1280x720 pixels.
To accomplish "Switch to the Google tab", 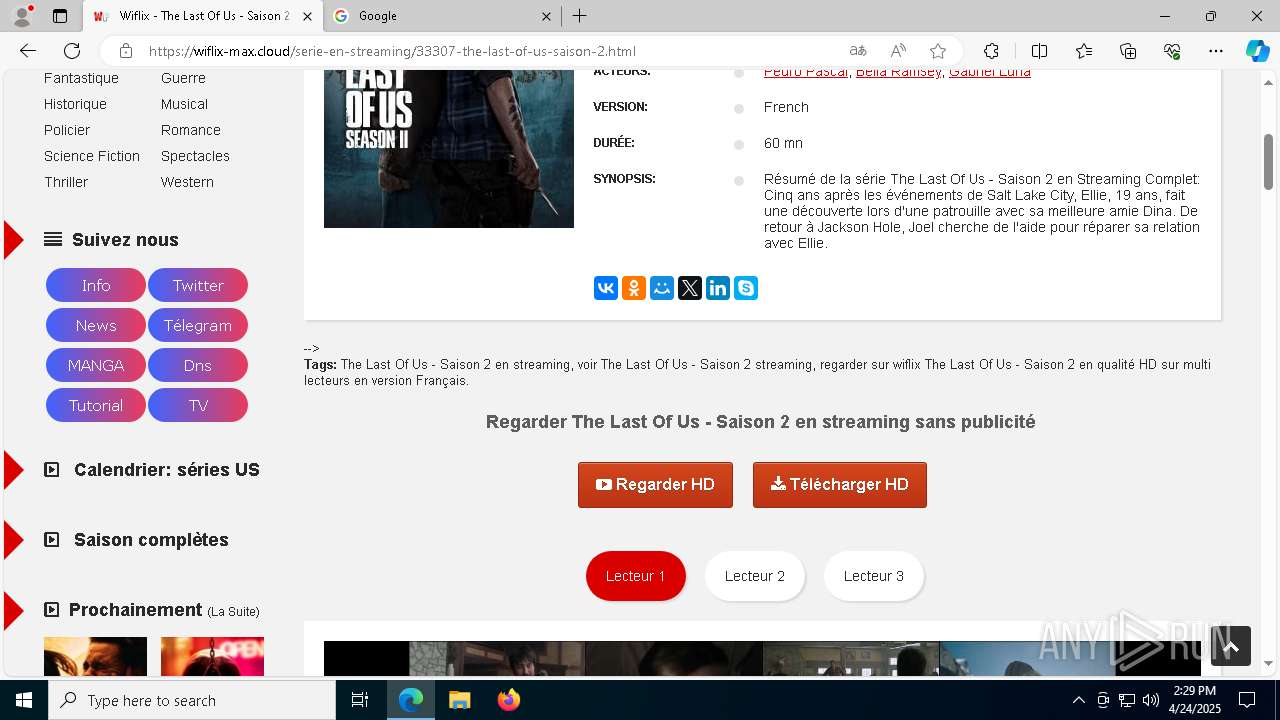I will click(445, 16).
